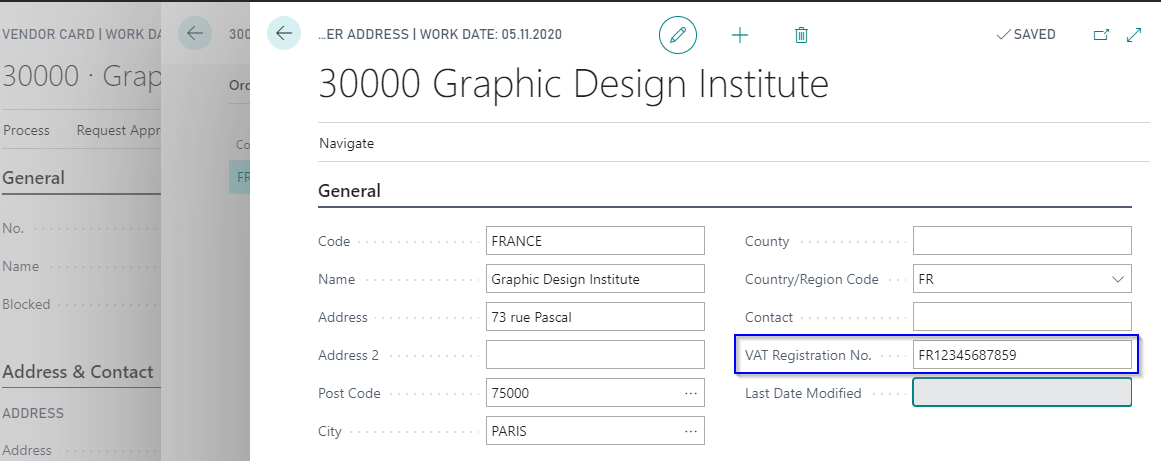Click the SAVED status indicator
1161x461 pixels.
(x=1026, y=35)
